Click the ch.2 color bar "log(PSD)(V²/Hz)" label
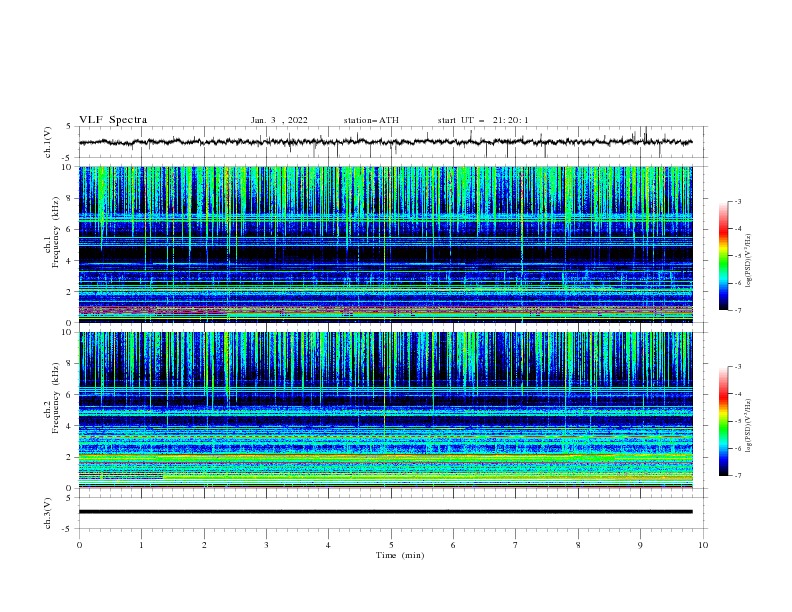Image resolution: width=792 pixels, height=612 pixels. pos(749,426)
